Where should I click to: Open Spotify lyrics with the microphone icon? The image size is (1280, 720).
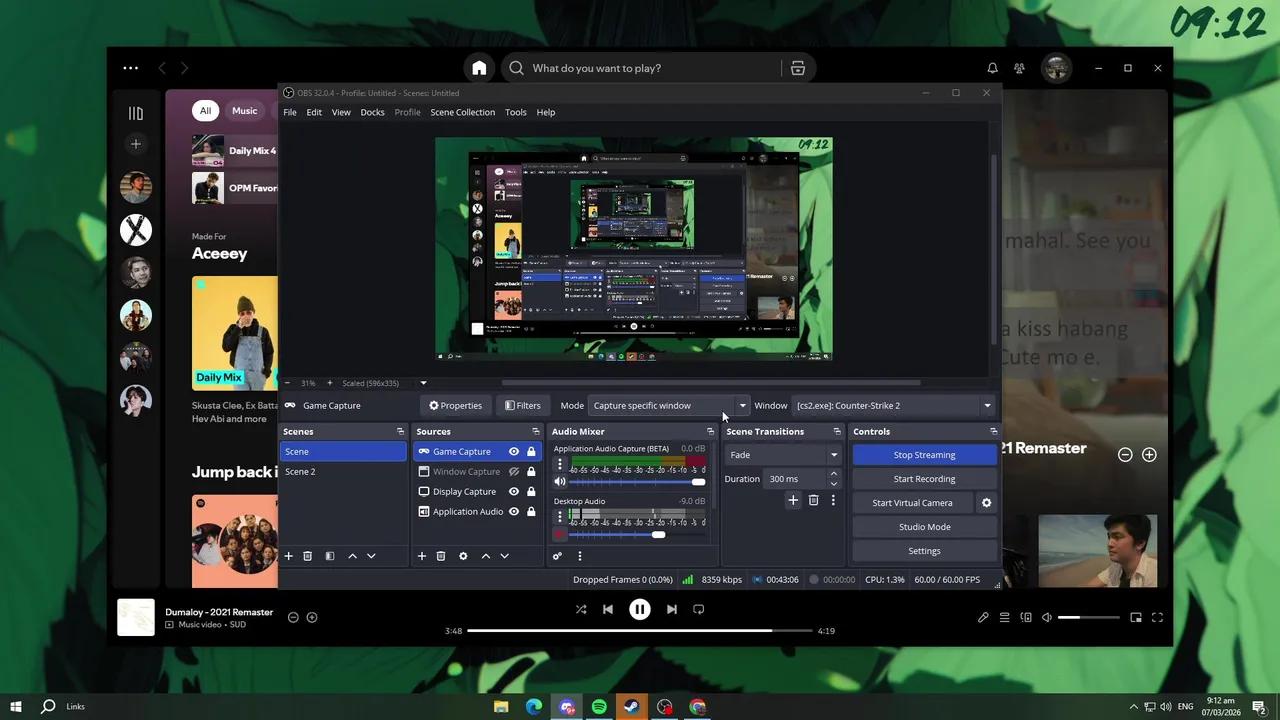[983, 617]
